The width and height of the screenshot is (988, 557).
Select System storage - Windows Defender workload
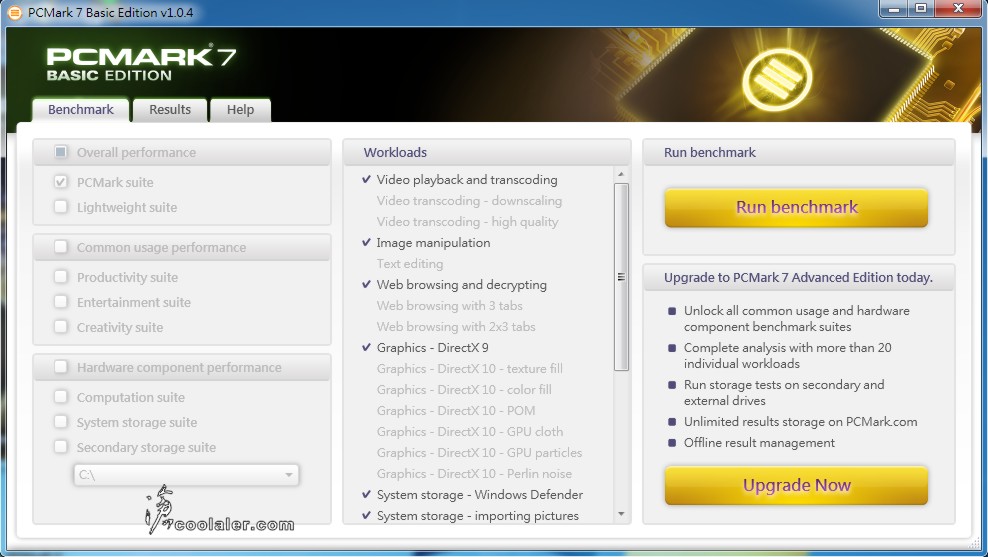(x=480, y=495)
